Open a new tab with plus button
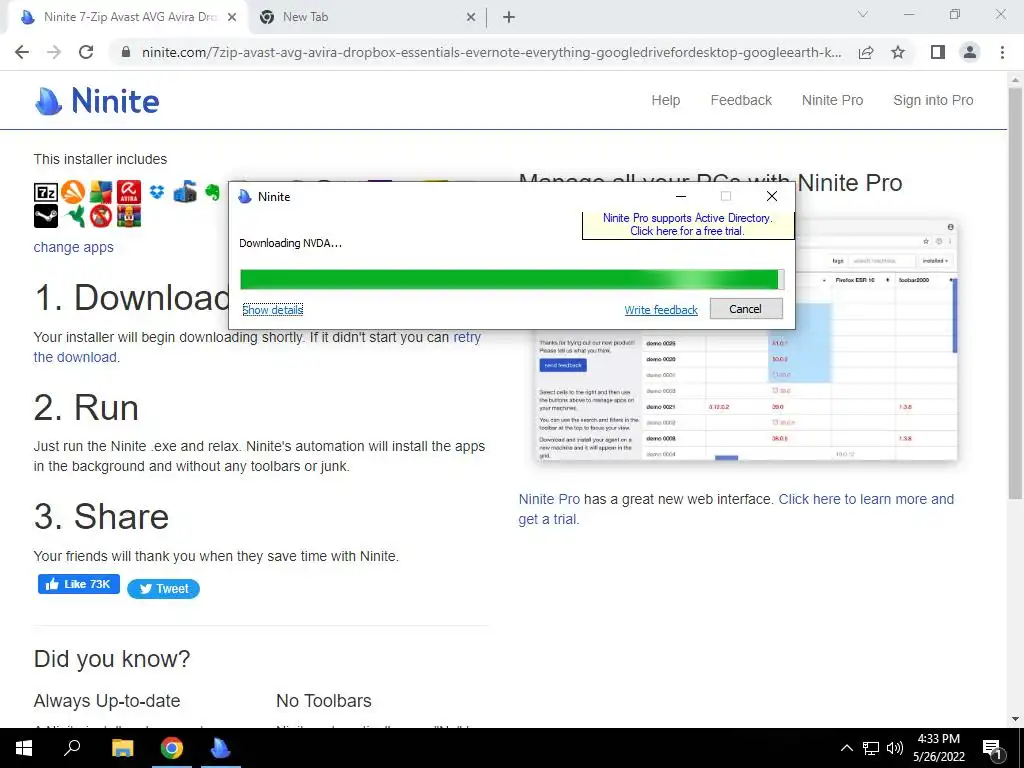 coord(509,18)
